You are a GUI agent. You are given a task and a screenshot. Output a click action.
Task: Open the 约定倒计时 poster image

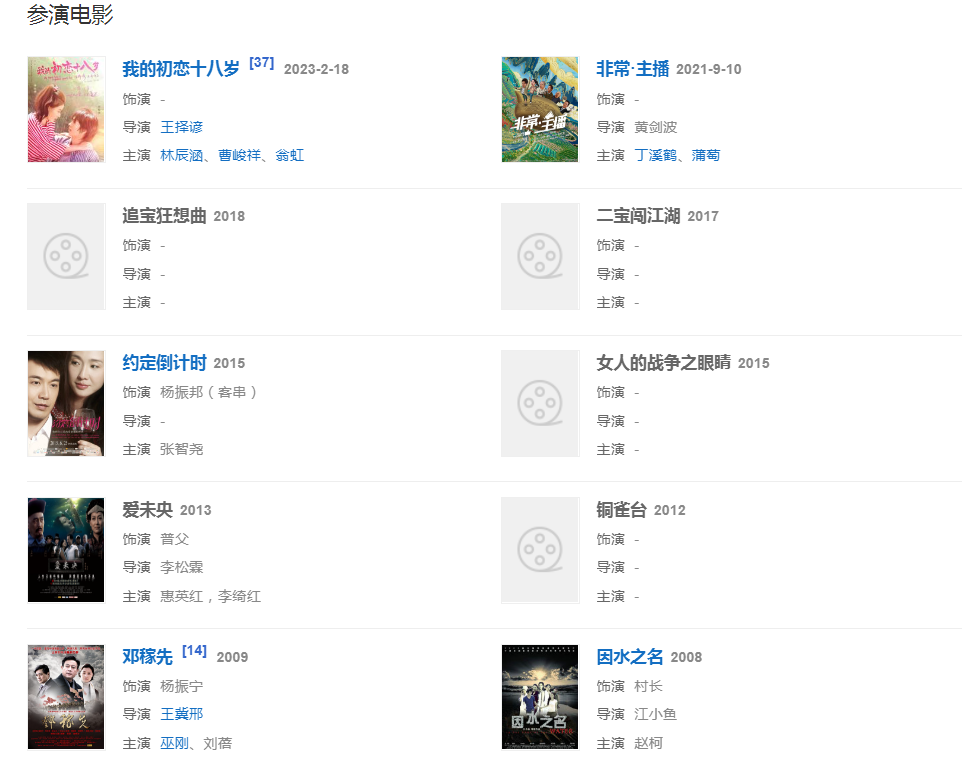click(x=66, y=403)
